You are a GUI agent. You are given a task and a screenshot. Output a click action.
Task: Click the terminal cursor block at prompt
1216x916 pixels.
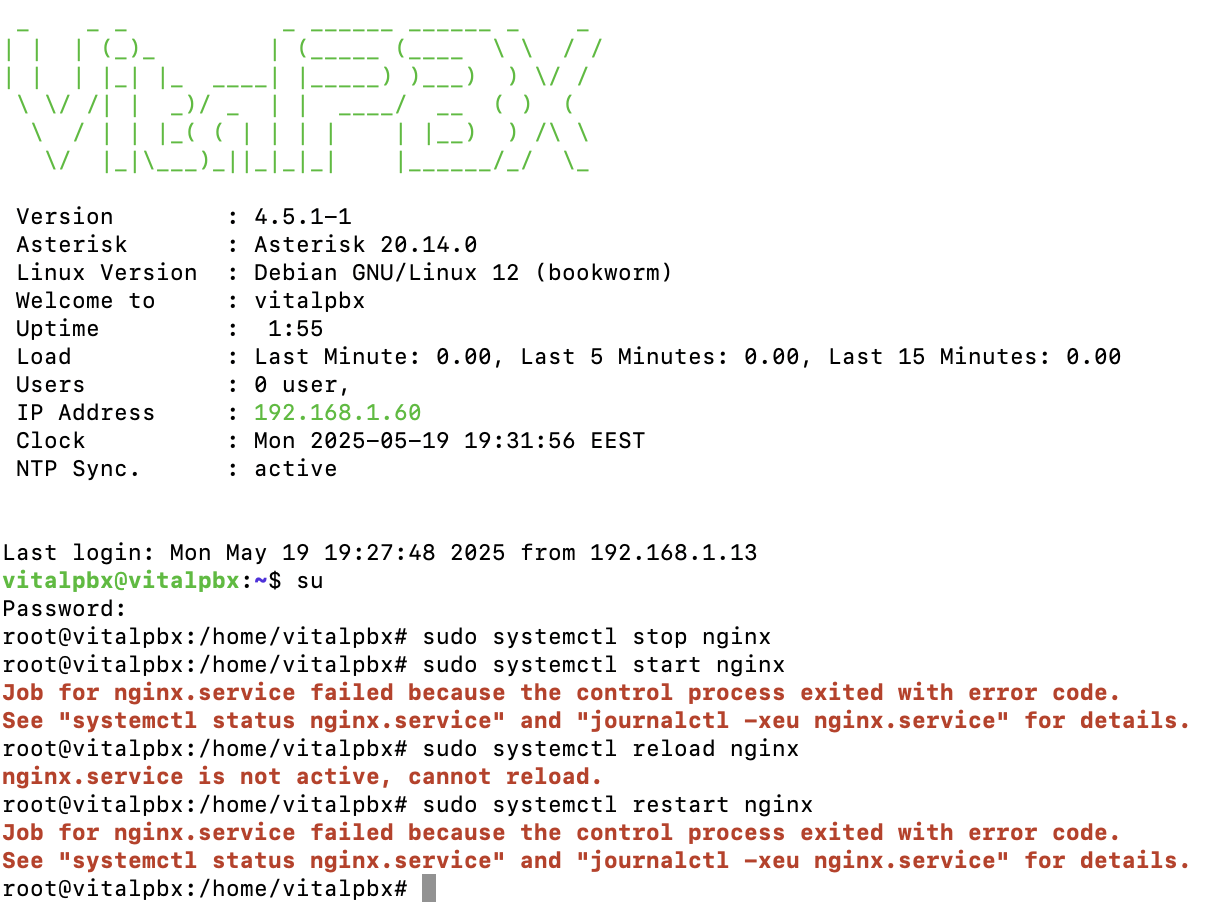(429, 888)
